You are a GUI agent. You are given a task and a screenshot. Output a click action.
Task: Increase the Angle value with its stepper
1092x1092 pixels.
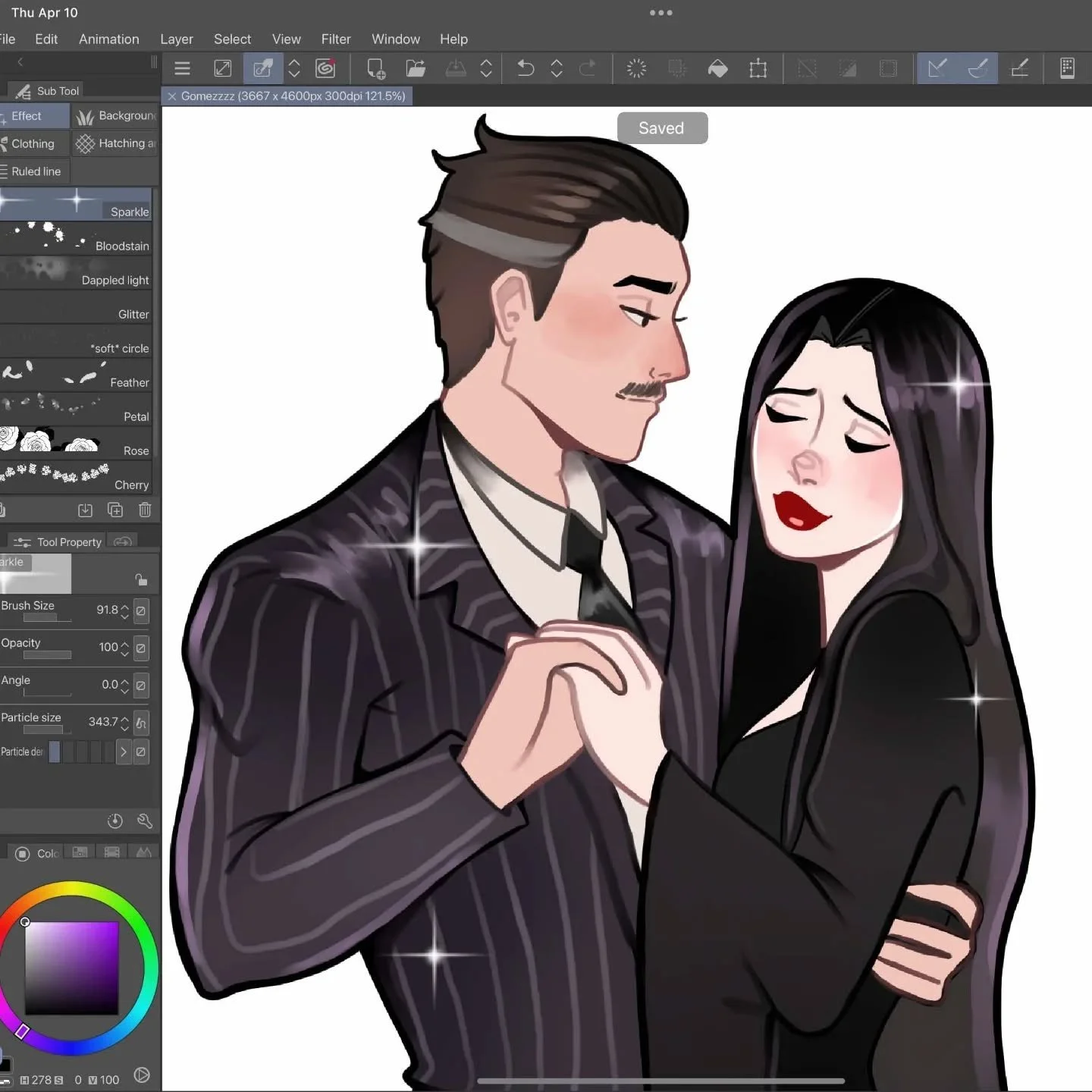(124, 681)
